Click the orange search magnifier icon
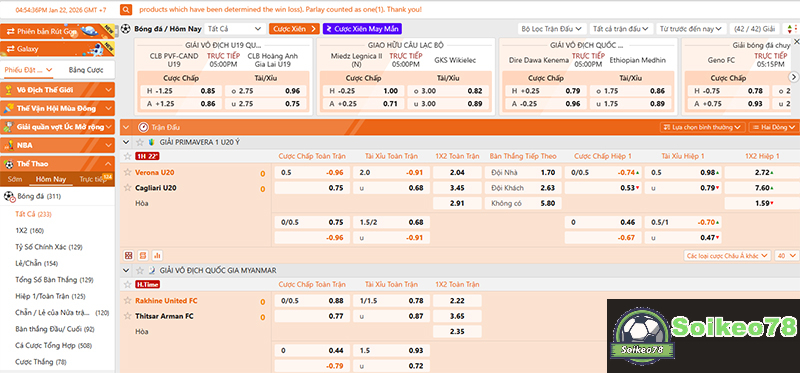 tap(127, 10)
